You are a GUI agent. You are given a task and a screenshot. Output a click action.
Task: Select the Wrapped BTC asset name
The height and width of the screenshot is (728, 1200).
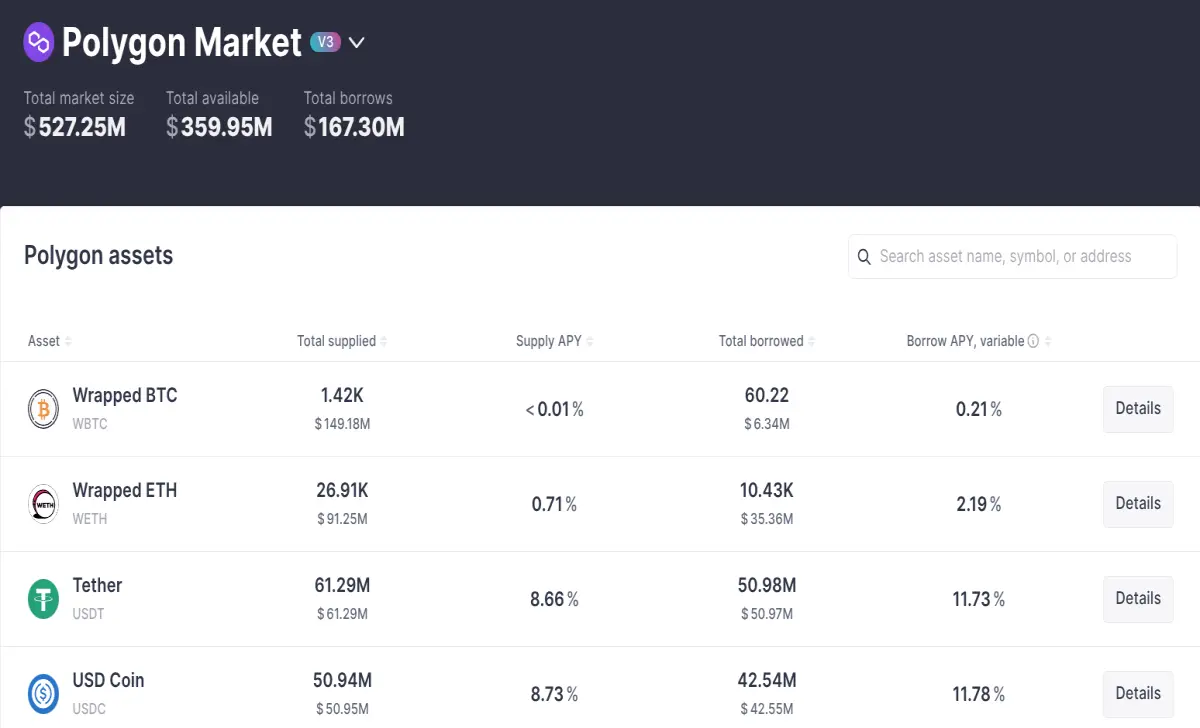pyautogui.click(x=125, y=396)
